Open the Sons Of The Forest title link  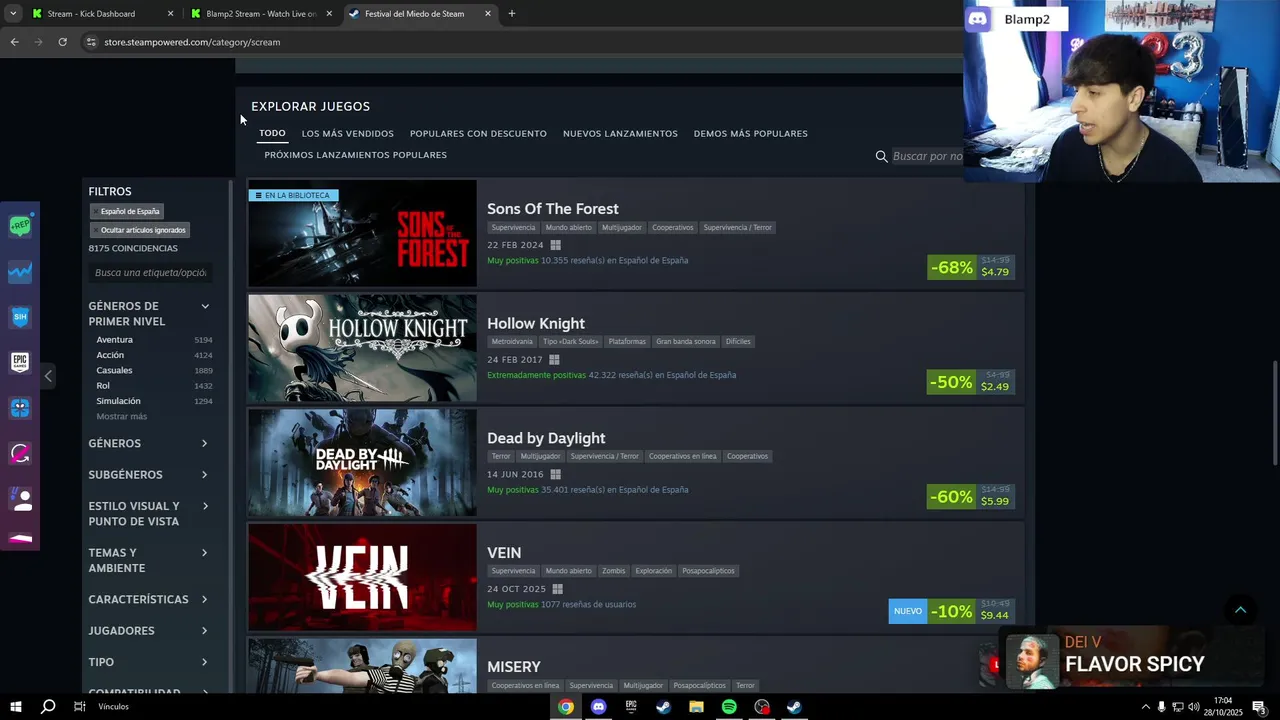553,209
